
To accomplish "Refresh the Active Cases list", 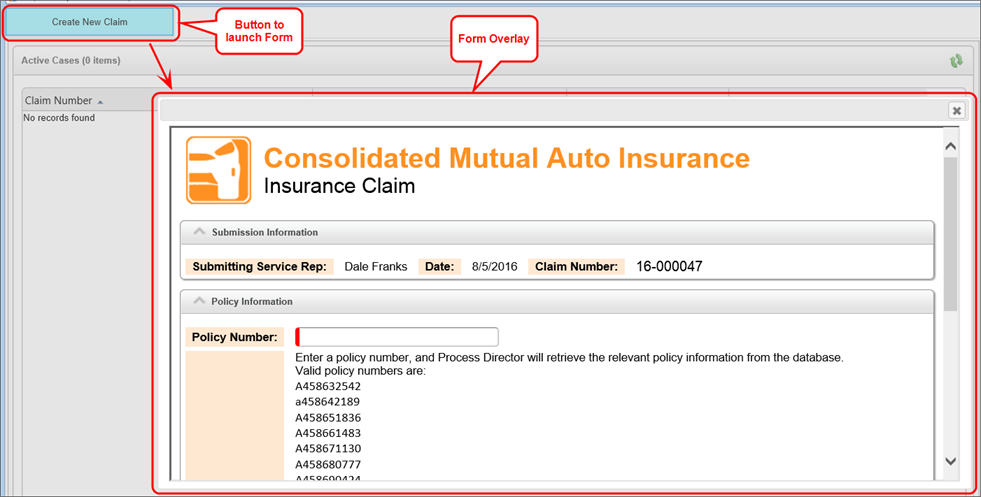I will (956, 61).
